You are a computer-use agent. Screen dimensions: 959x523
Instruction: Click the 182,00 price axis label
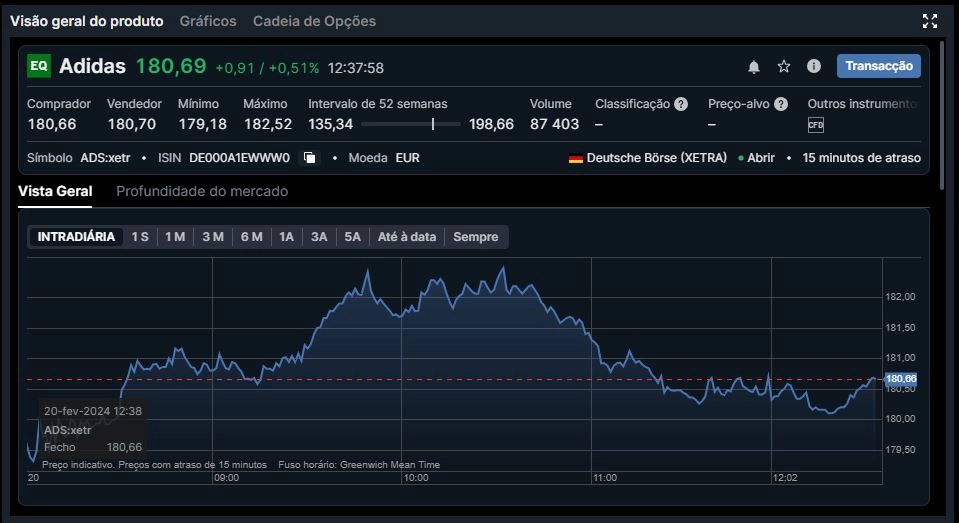click(900, 297)
